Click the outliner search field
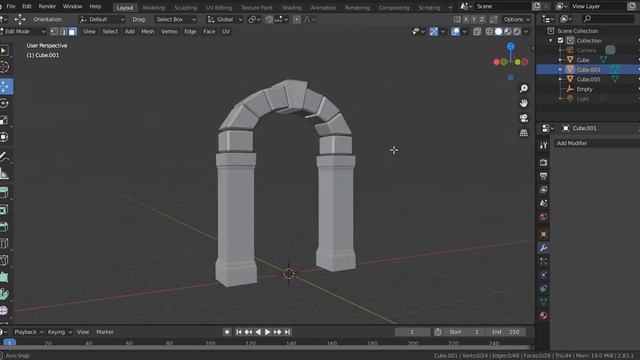The image size is (640, 360). pos(608,19)
